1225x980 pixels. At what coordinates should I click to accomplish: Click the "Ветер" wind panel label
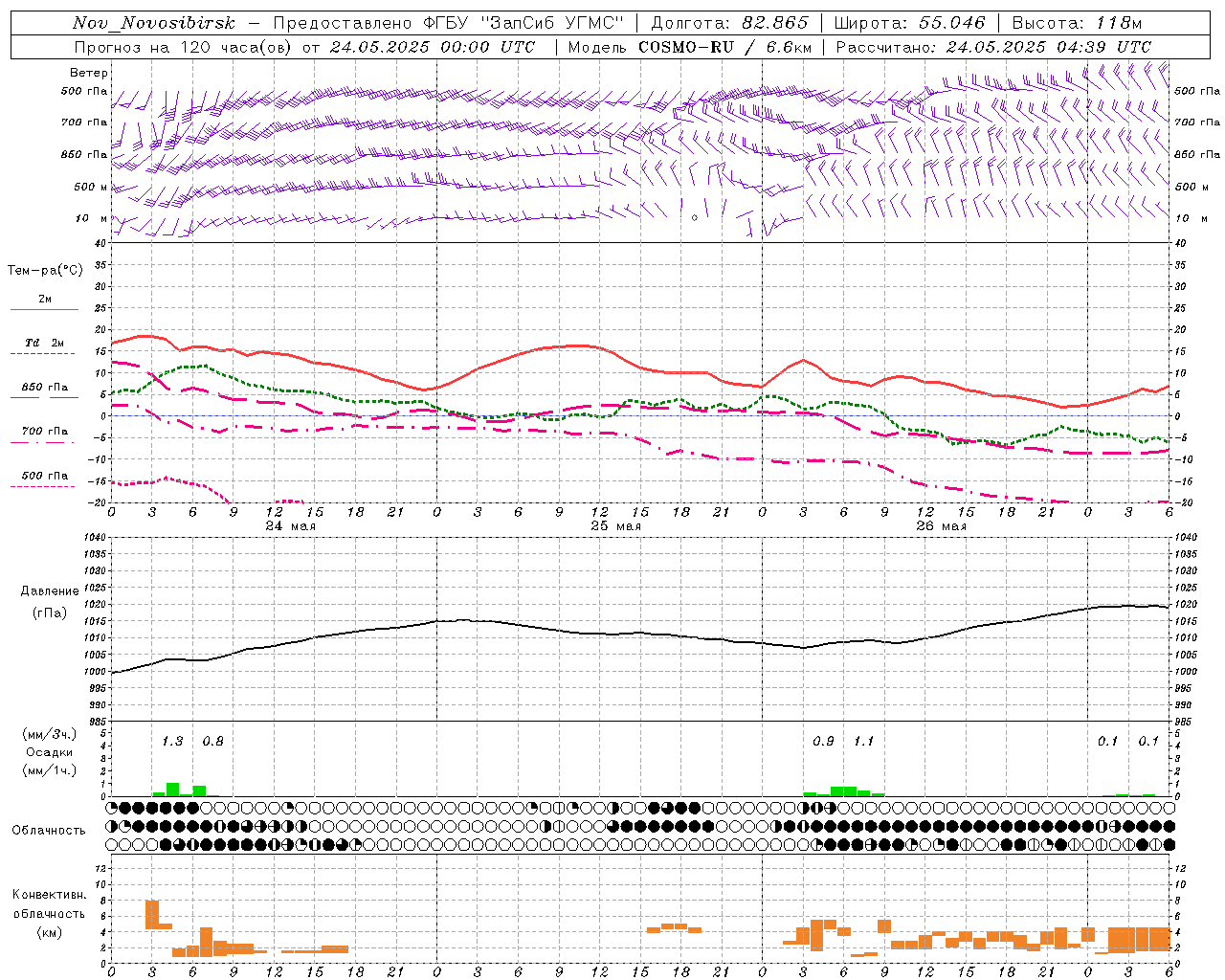[x=89, y=73]
